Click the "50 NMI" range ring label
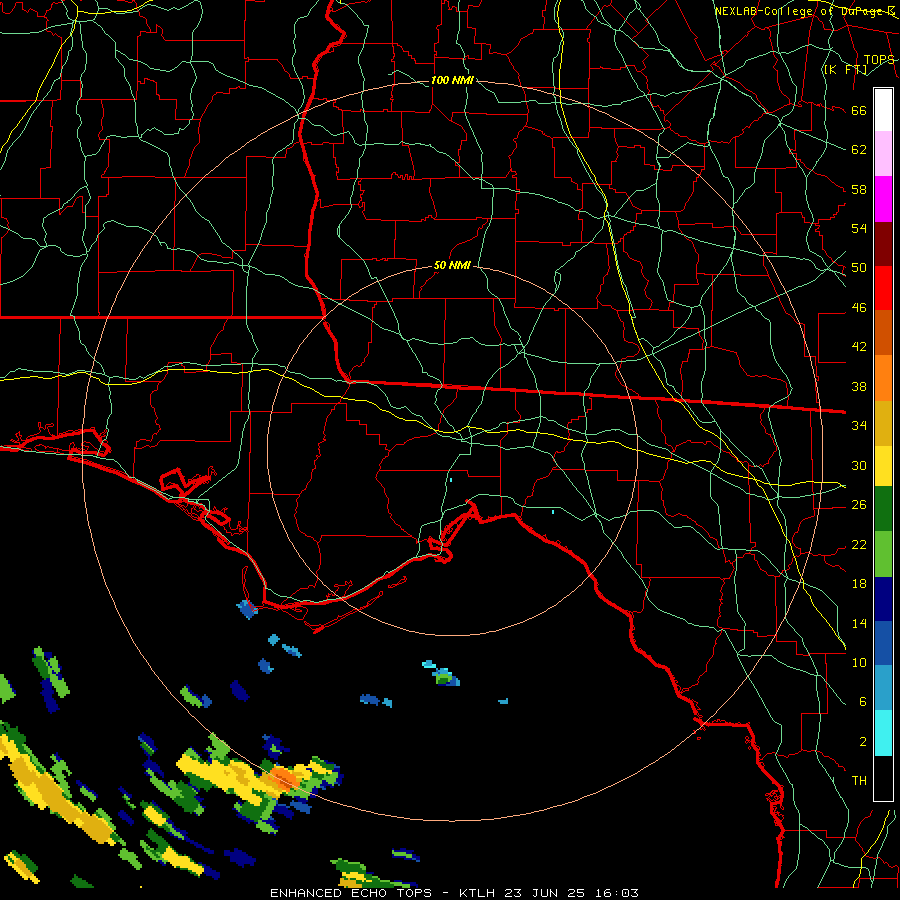The image size is (900, 900). click(452, 265)
